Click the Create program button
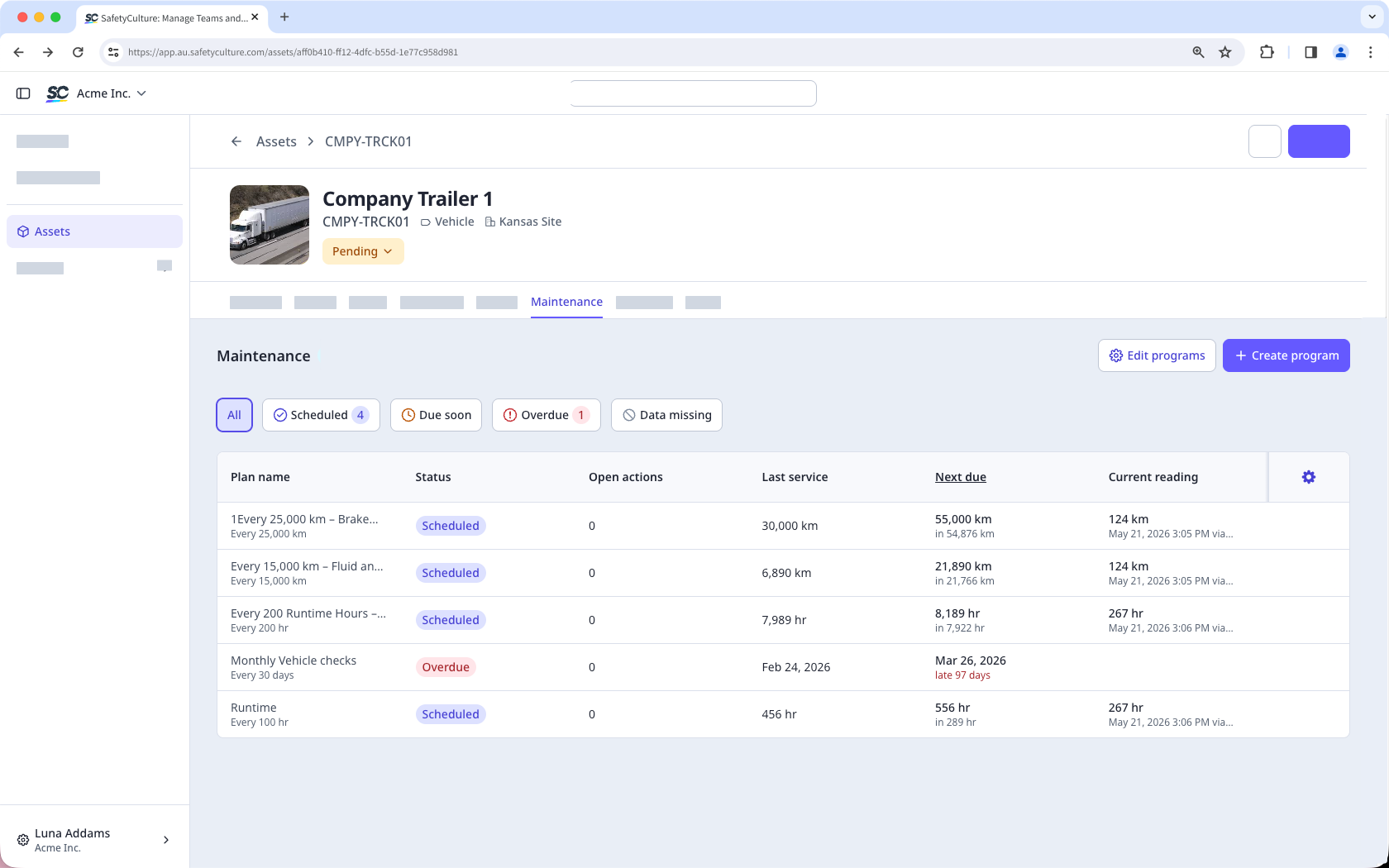The width and height of the screenshot is (1389, 868). [x=1286, y=355]
